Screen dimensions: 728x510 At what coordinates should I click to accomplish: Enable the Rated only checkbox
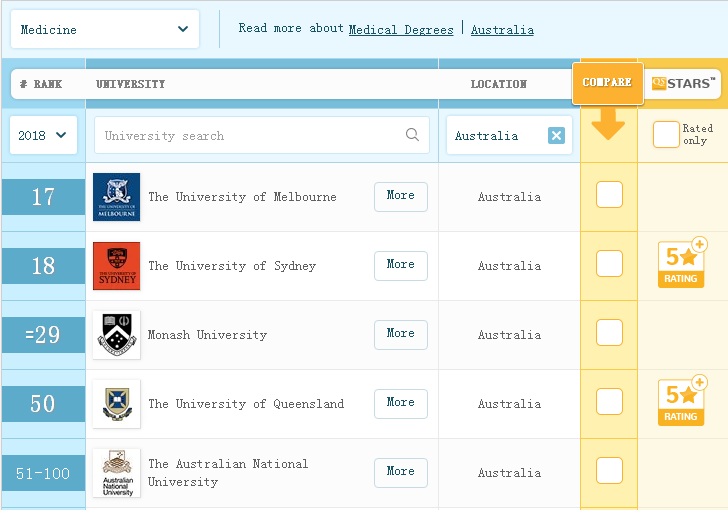tap(666, 134)
